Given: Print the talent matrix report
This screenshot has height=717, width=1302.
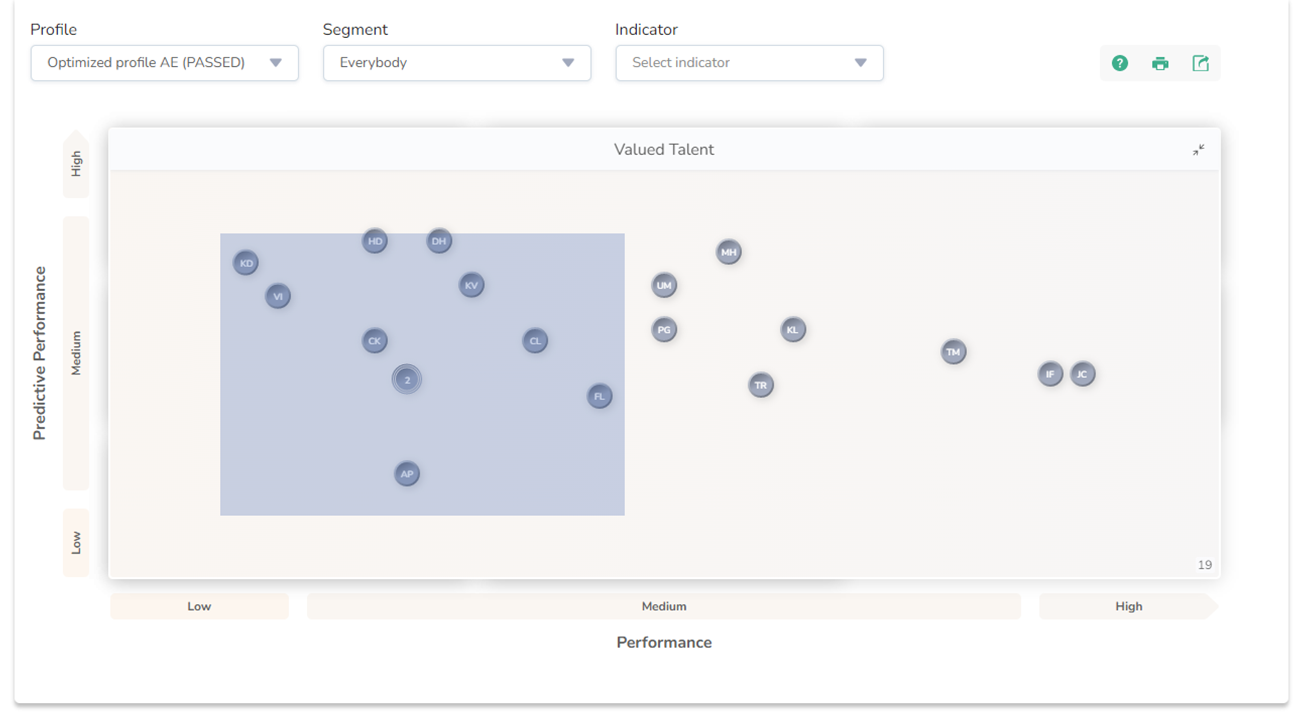Looking at the screenshot, I should pos(1160,64).
